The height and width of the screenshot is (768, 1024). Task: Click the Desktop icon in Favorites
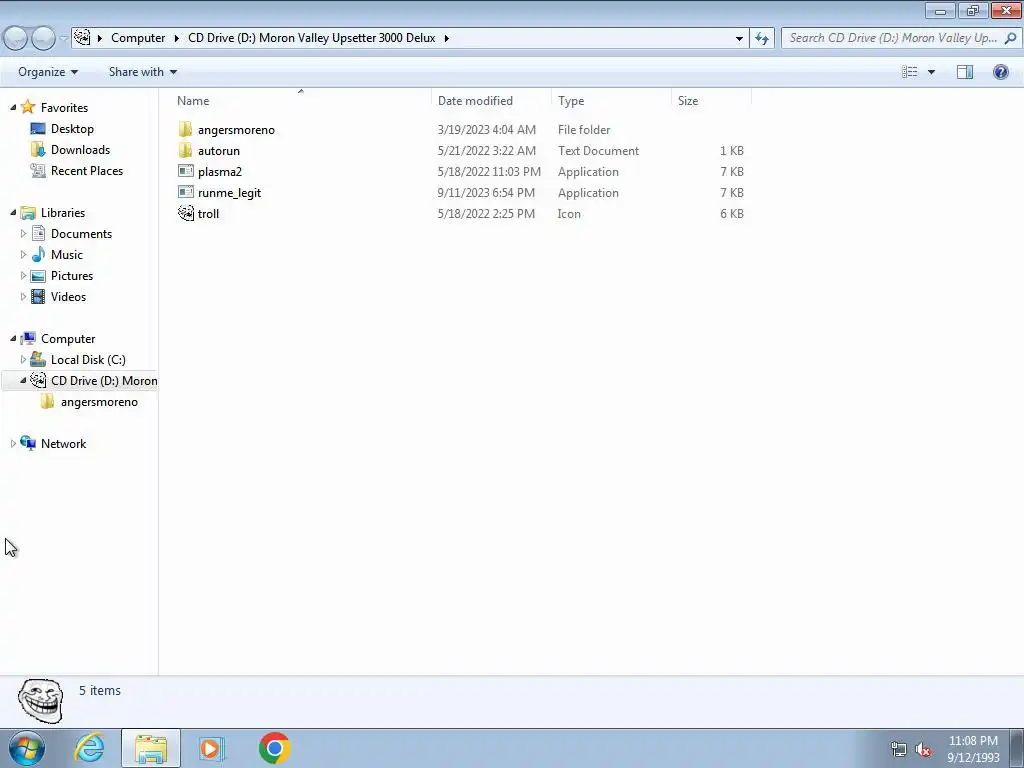click(x=38, y=129)
